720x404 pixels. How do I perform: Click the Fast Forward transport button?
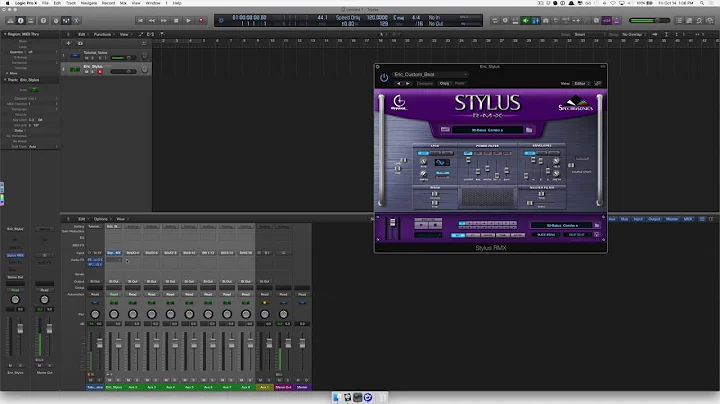click(x=164, y=21)
